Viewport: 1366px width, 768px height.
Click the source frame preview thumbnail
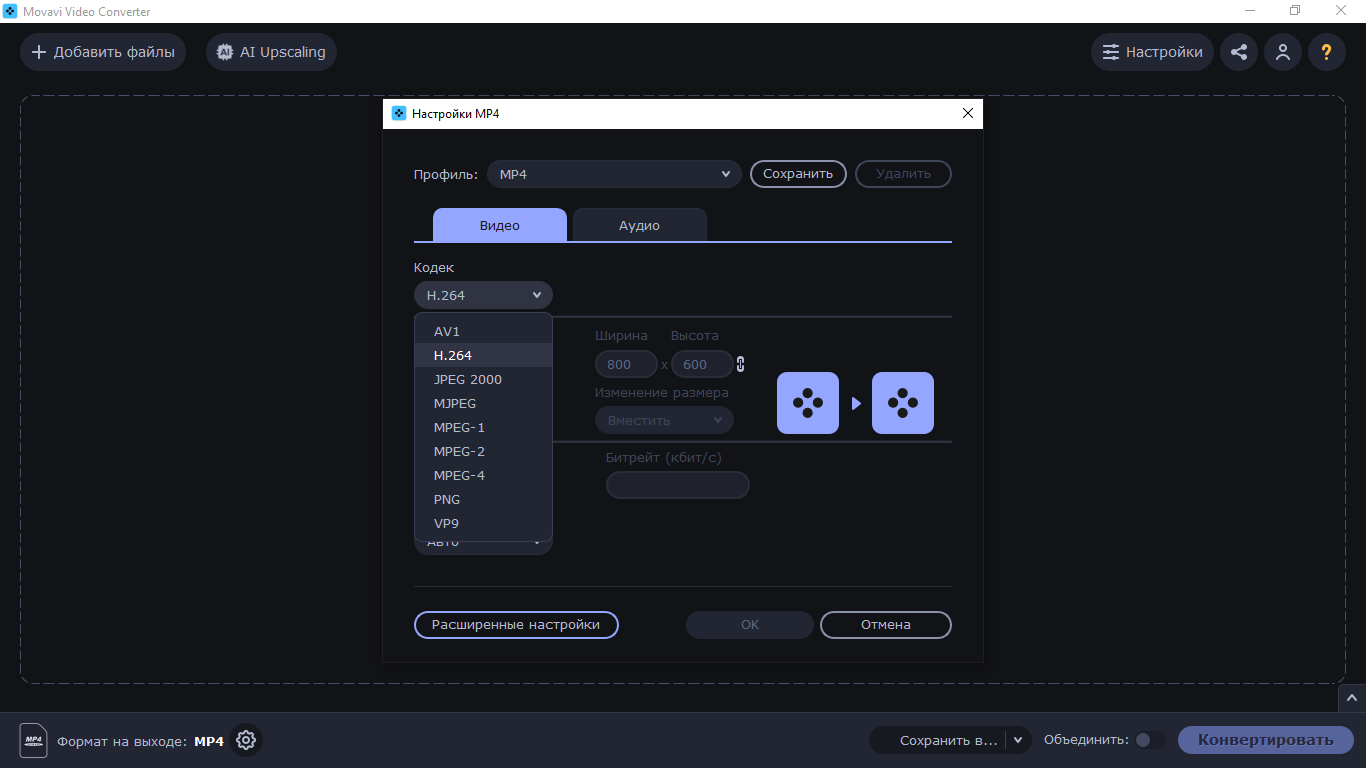pos(808,403)
